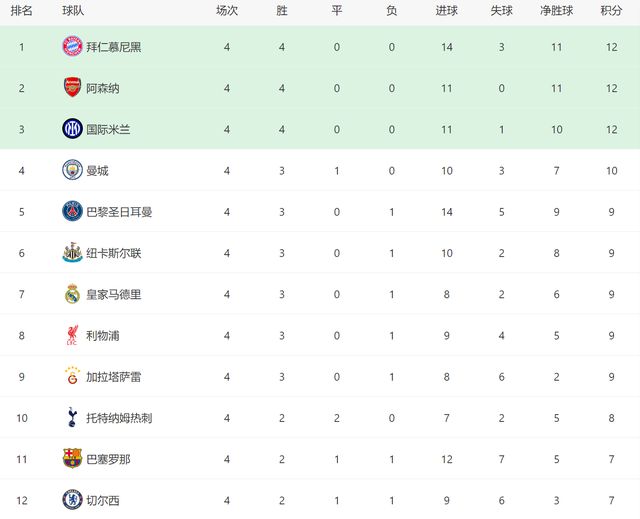Open the 拜仁慕尼黑 team link
640x519 pixels.
[x=114, y=47]
